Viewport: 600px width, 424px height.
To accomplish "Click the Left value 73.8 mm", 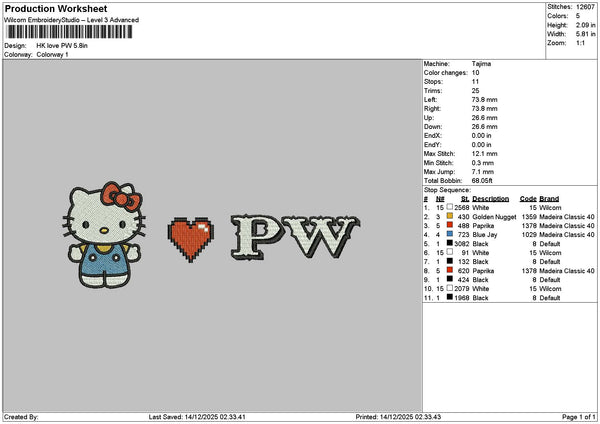I will pyautogui.click(x=484, y=100).
